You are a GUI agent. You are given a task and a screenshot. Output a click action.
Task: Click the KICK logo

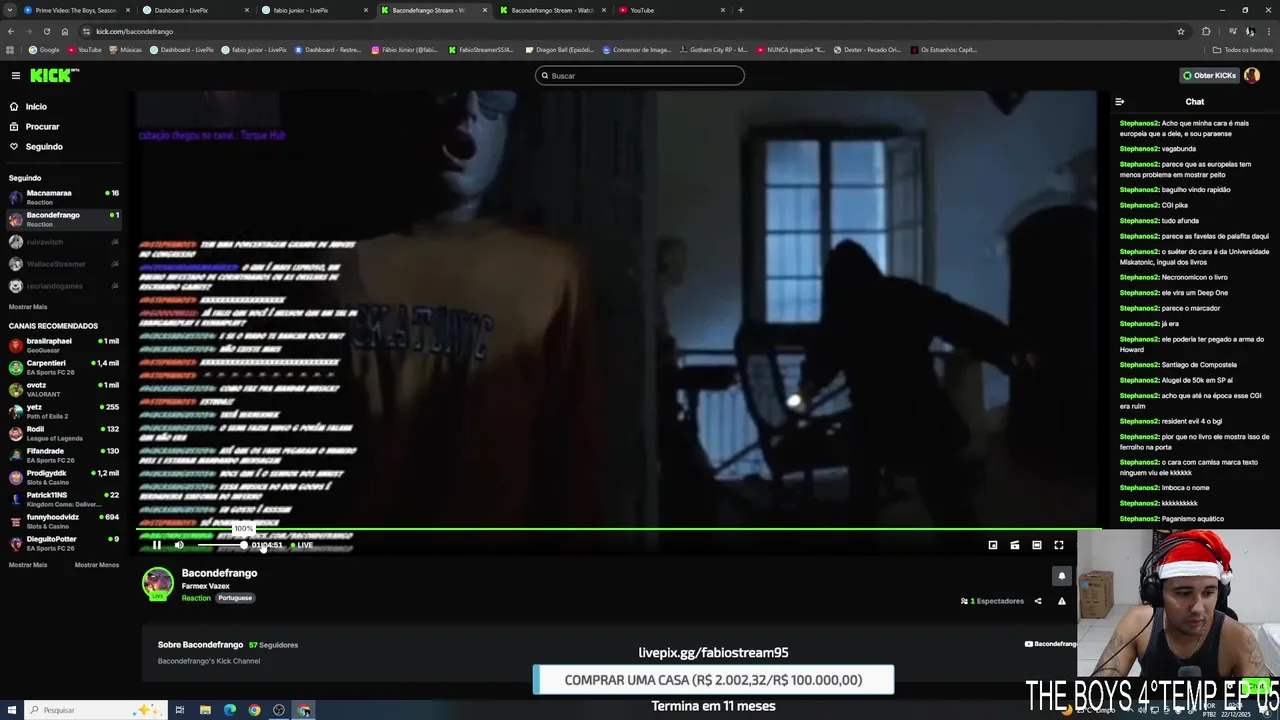(x=53, y=76)
